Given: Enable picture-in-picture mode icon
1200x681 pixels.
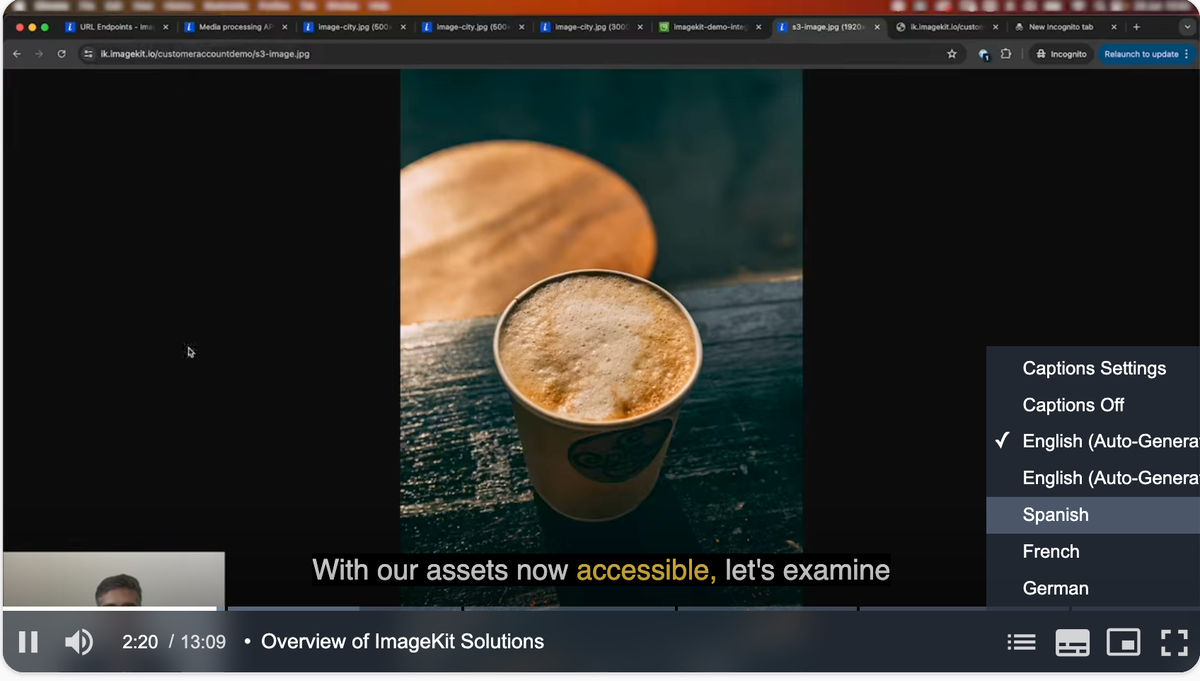Looking at the screenshot, I should [x=1123, y=642].
